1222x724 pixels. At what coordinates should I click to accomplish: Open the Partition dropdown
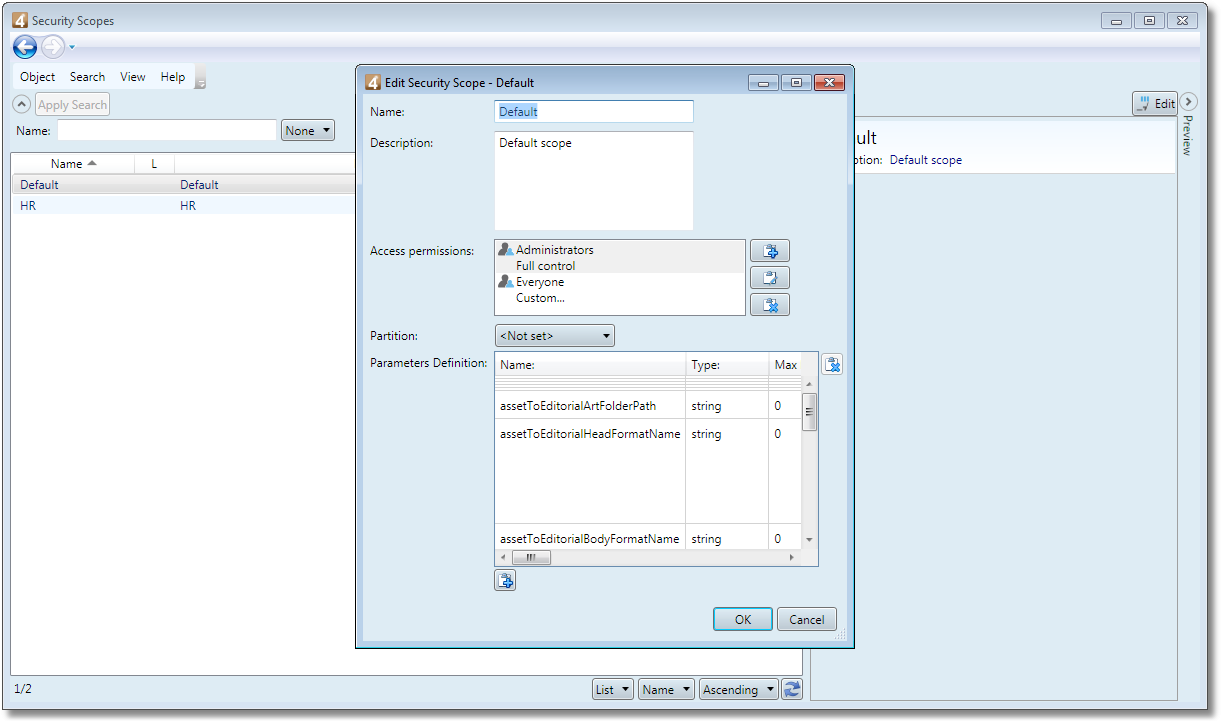point(555,336)
